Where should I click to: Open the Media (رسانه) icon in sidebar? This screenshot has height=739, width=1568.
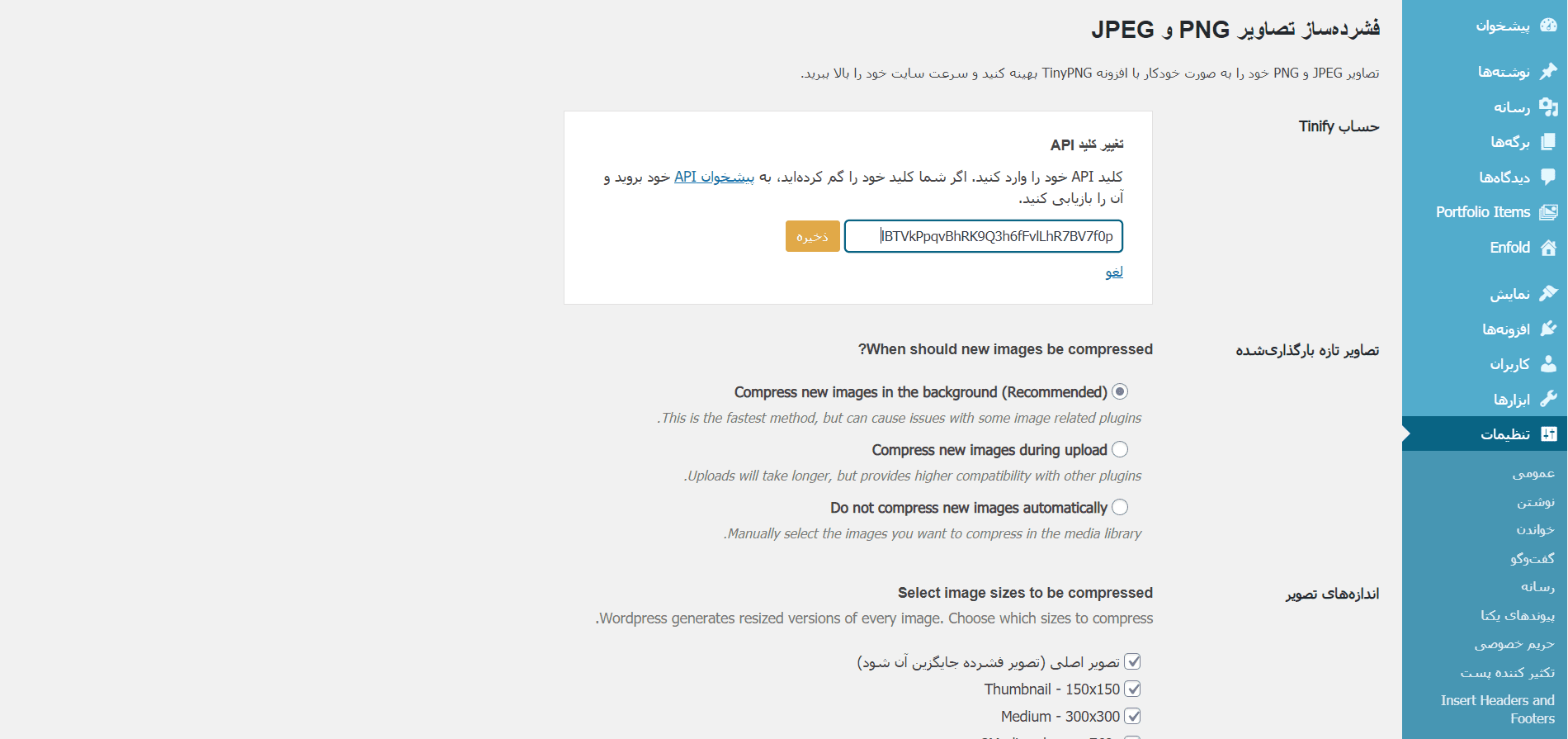tap(1548, 107)
